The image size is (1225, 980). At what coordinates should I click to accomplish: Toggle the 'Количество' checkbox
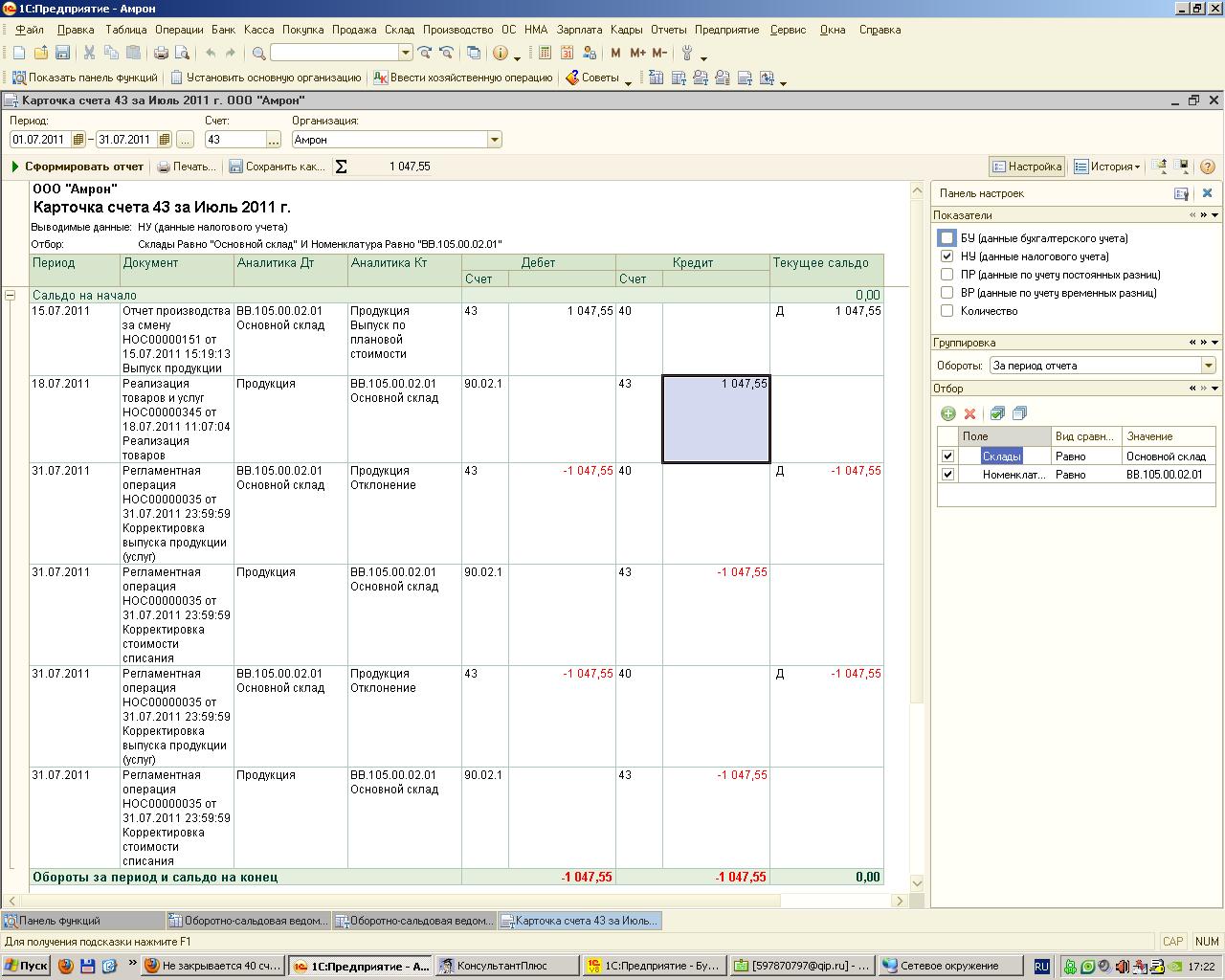[x=947, y=311]
